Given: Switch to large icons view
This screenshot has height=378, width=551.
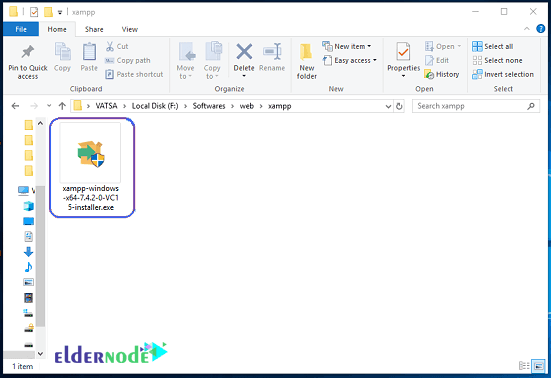Looking at the screenshot, I should click(538, 366).
